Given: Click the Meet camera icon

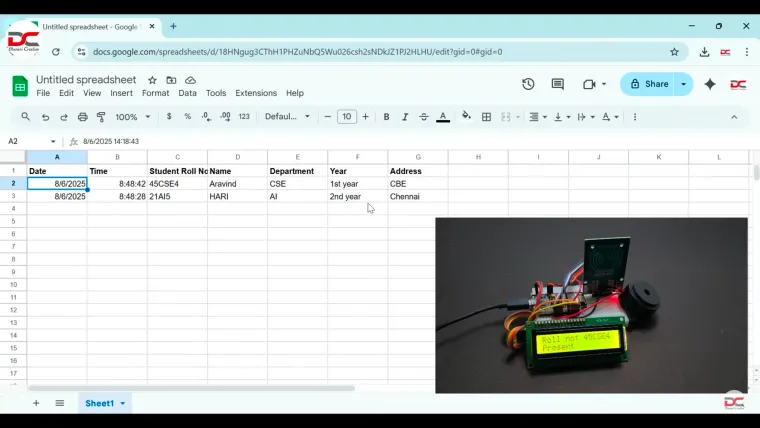Looking at the screenshot, I should pos(589,84).
